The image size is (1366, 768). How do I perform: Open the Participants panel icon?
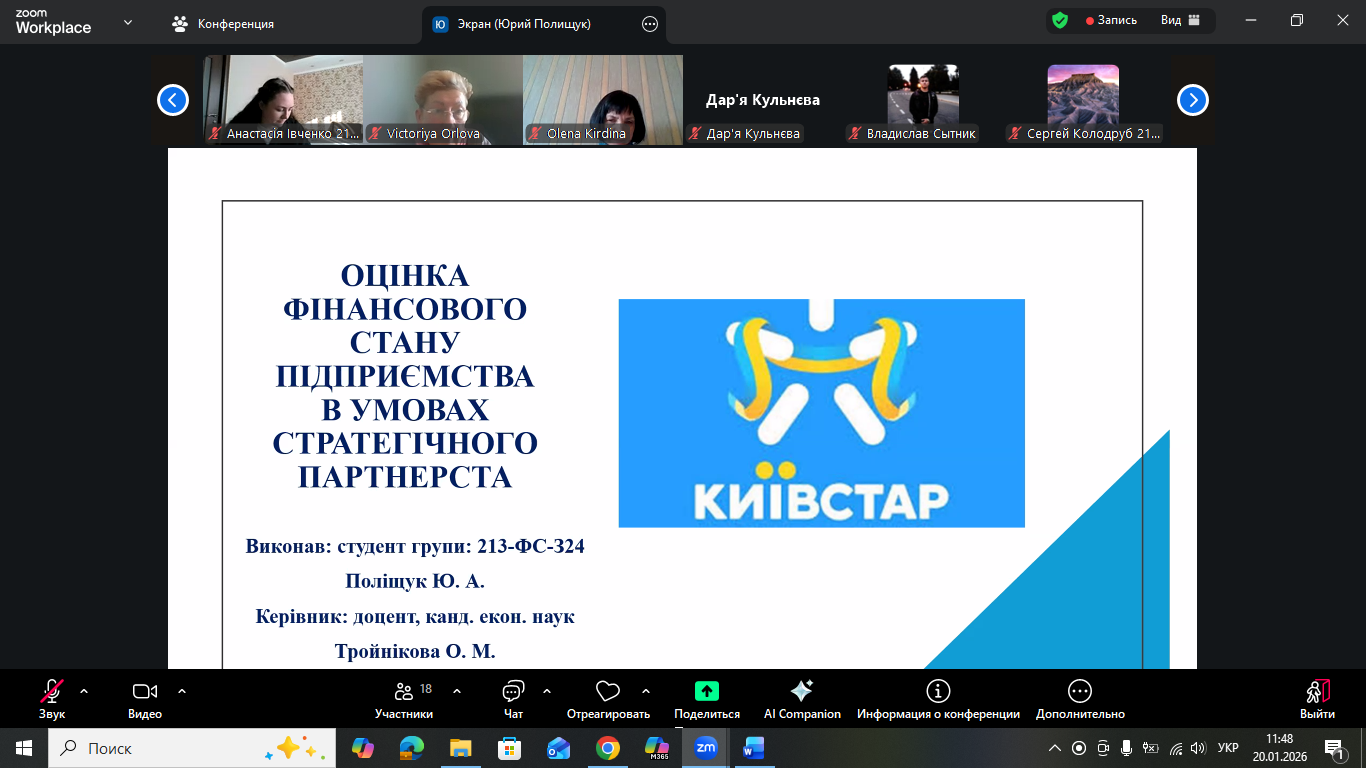coord(404,691)
